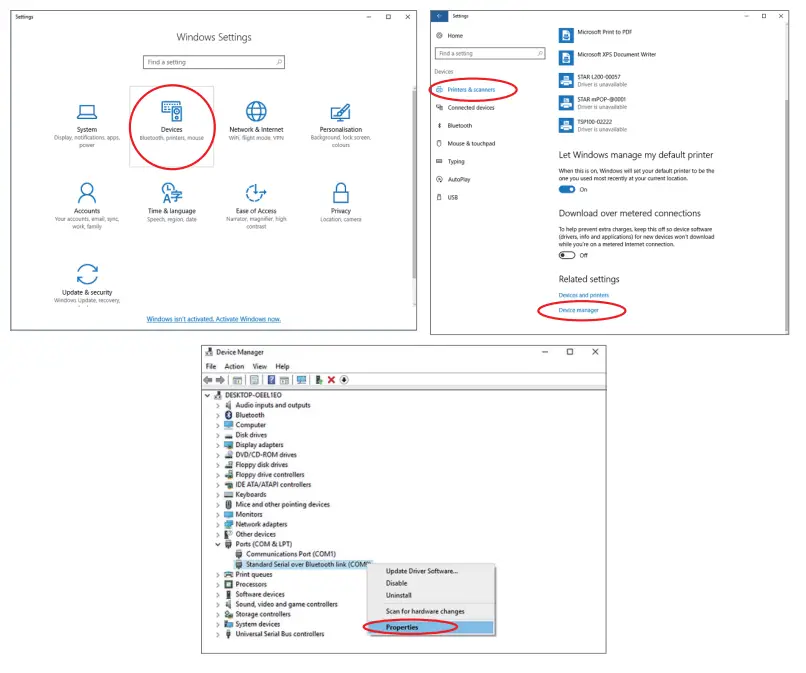Image resolution: width=806 pixels, height=673 pixels.
Task: Collapse the Ports (COM & LPT) node
Action: [x=218, y=544]
